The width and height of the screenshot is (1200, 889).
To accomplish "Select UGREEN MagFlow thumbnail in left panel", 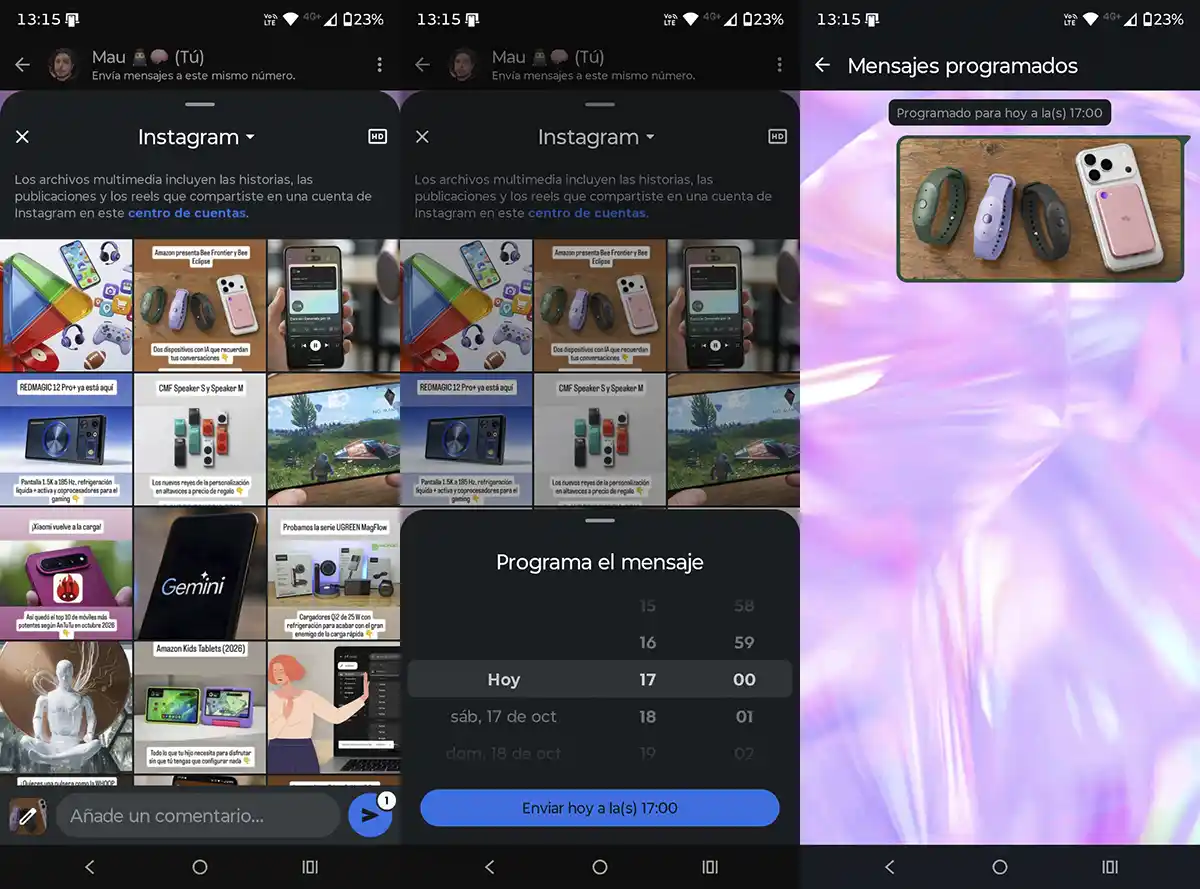I will coord(334,573).
